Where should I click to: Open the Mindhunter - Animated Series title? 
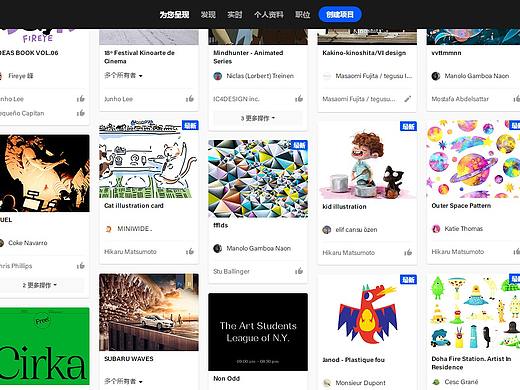(x=248, y=57)
